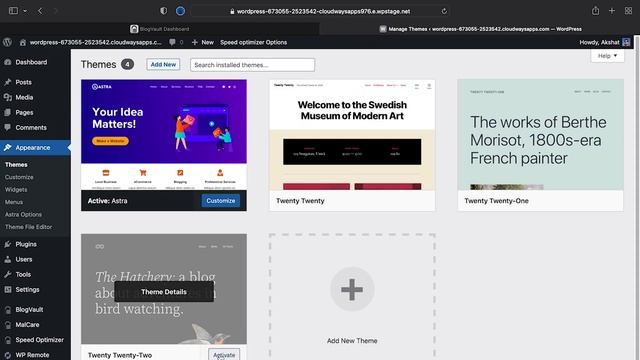Click the Settings sidebar icon
Image resolution: width=640 pixels, height=360 pixels.
click(8, 289)
